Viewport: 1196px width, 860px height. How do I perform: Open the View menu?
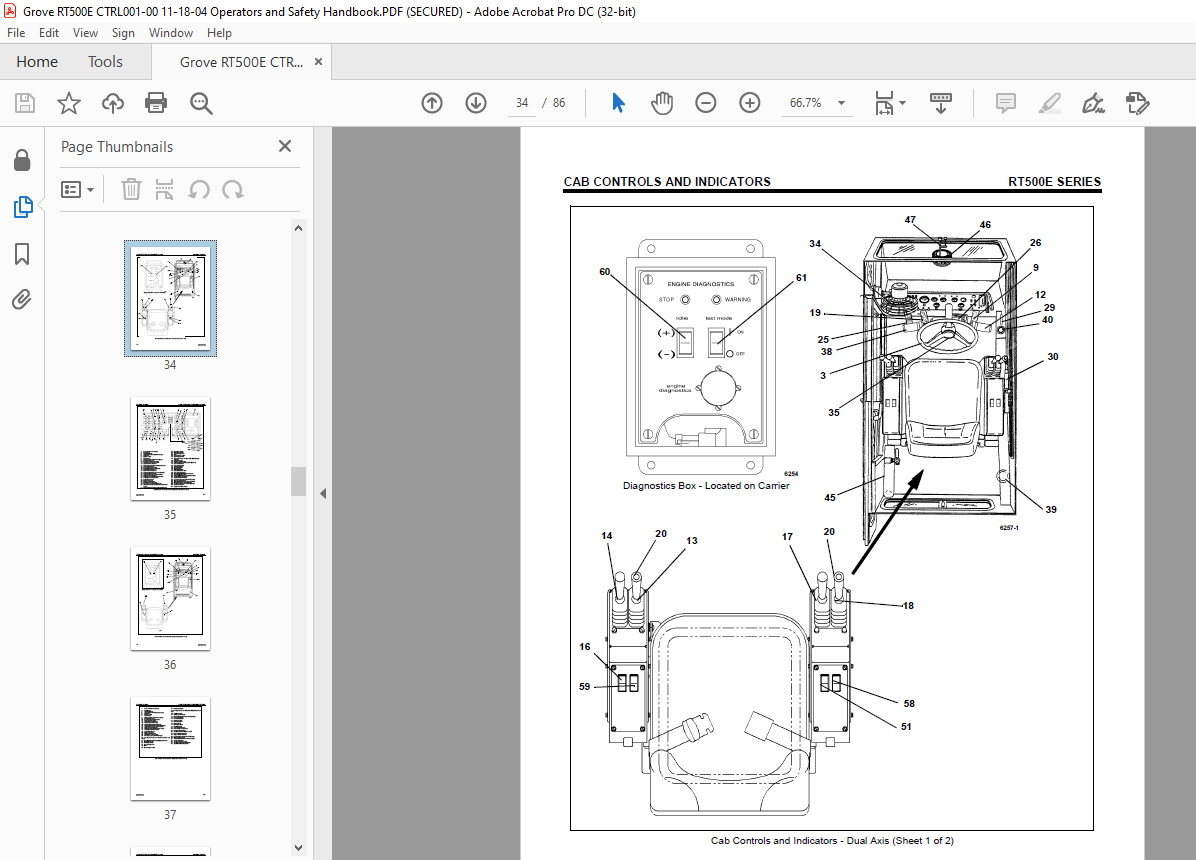pos(85,33)
